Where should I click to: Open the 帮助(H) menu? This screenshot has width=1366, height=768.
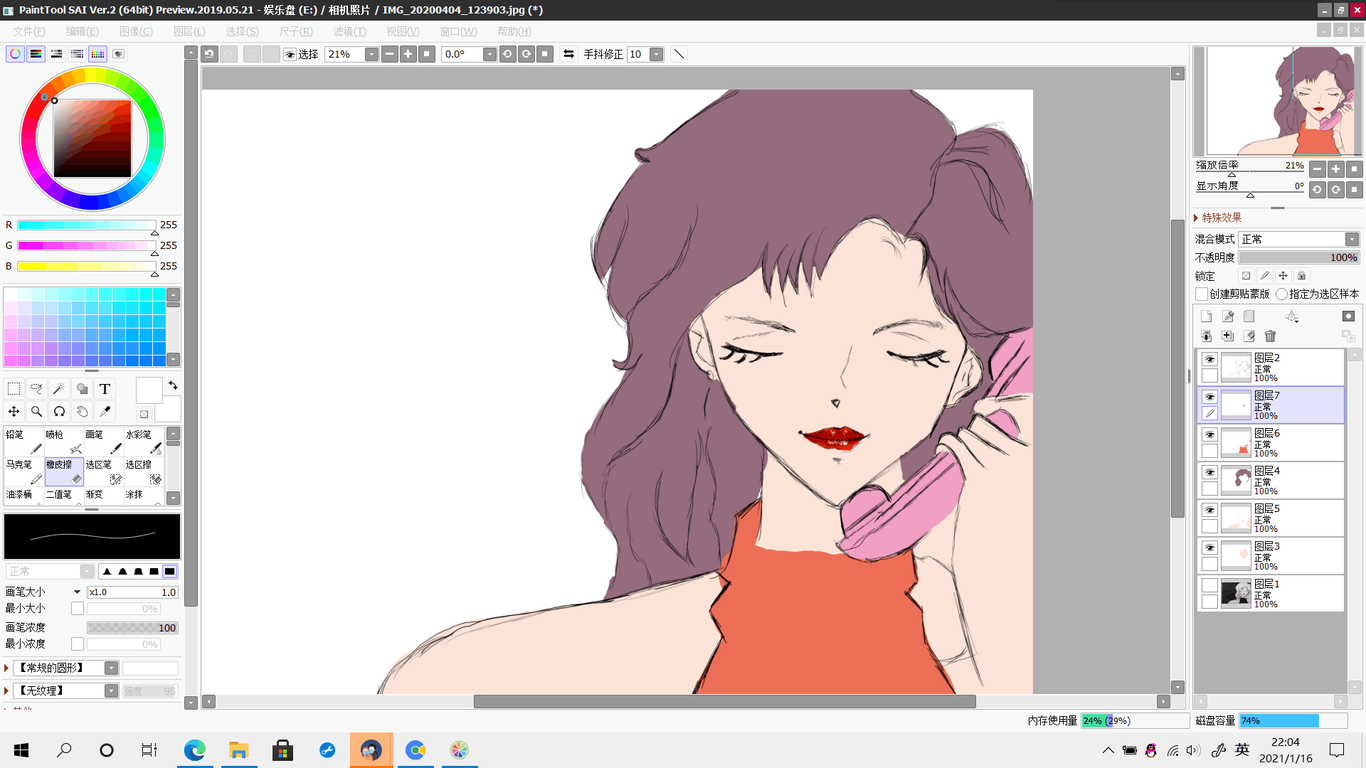(x=515, y=32)
